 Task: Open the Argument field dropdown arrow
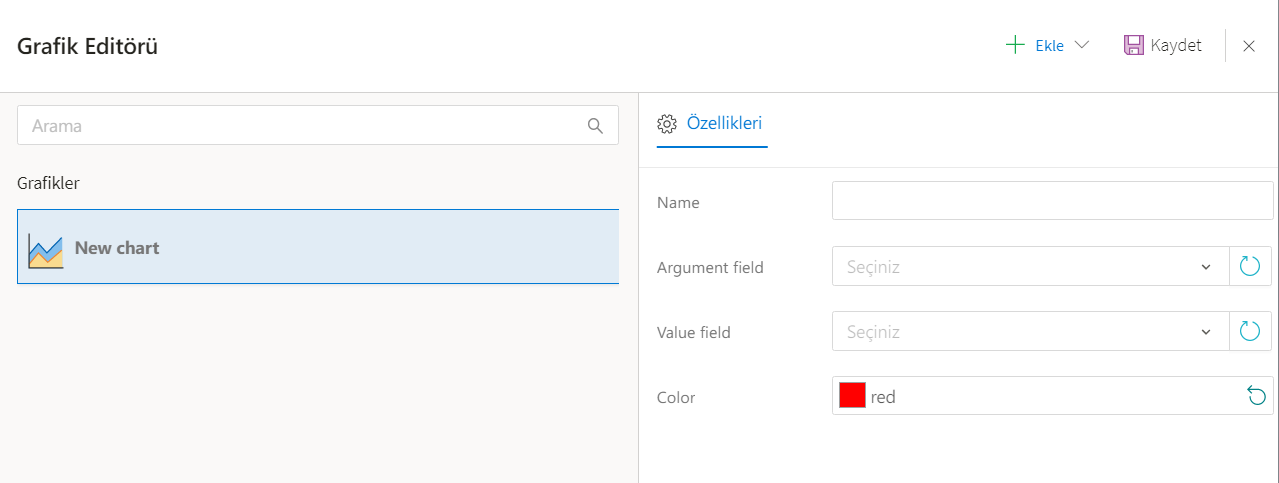(1205, 268)
